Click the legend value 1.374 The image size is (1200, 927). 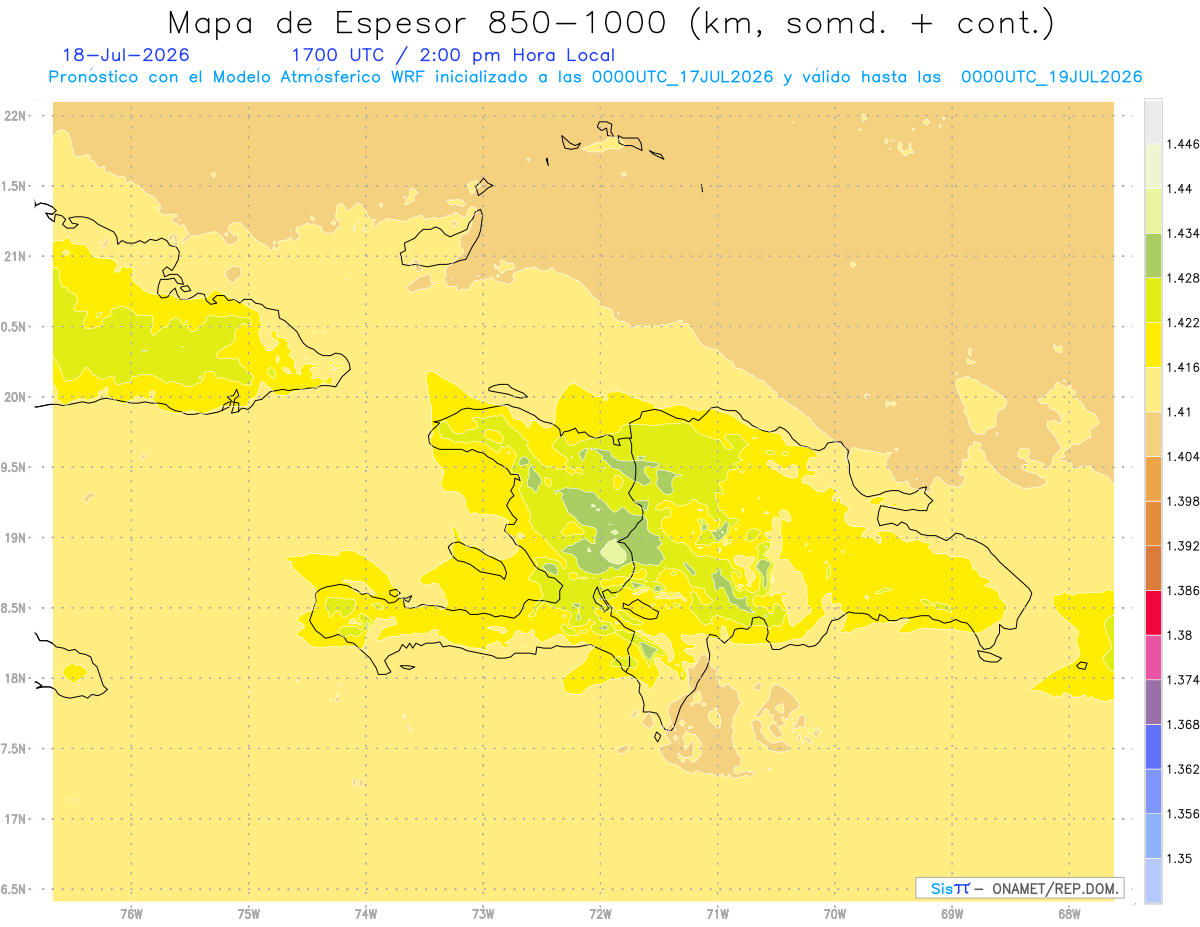1182,679
